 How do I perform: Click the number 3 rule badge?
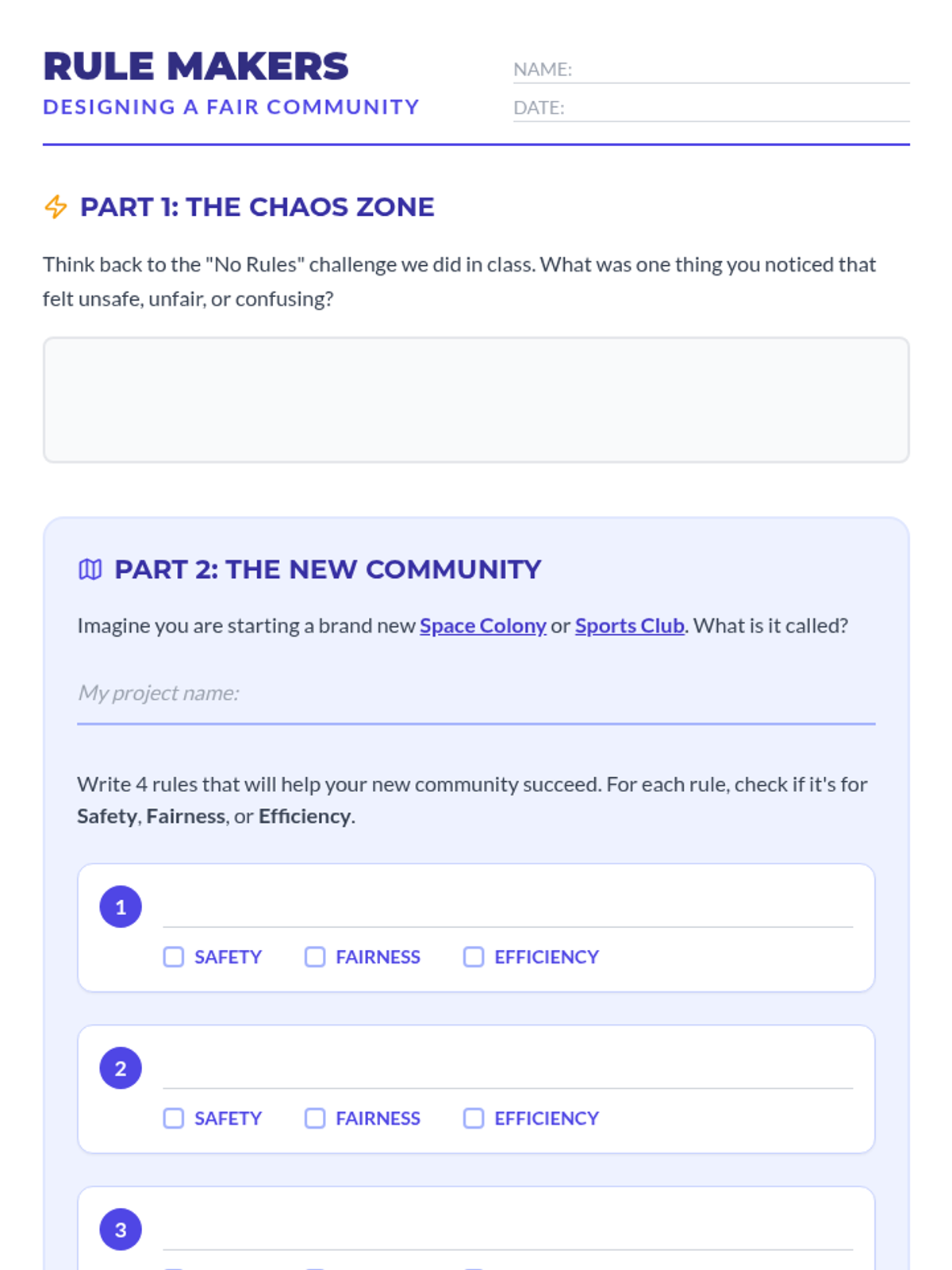pyautogui.click(x=121, y=1230)
